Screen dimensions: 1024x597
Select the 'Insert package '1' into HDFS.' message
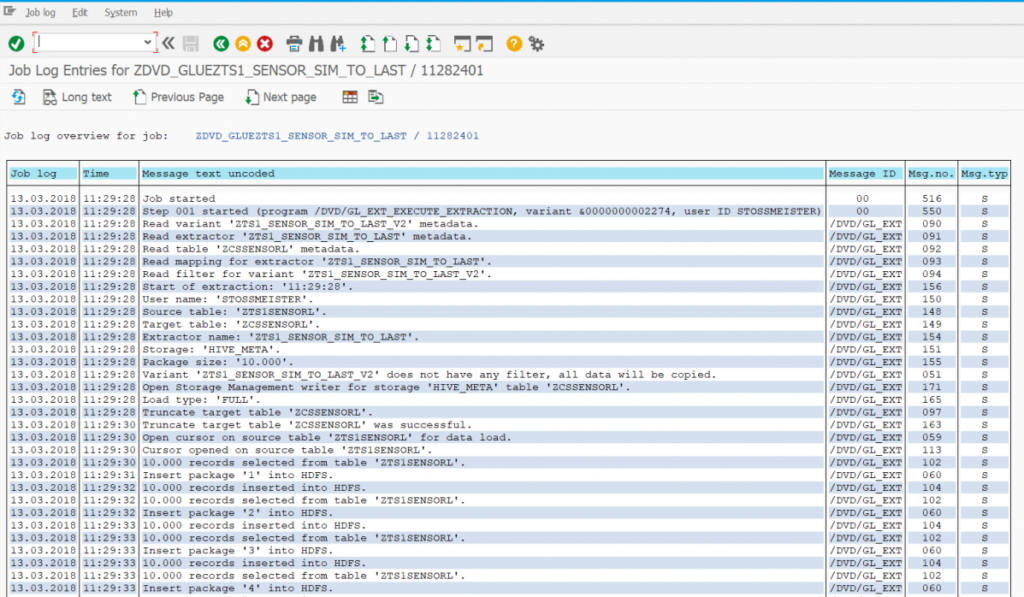pos(238,475)
